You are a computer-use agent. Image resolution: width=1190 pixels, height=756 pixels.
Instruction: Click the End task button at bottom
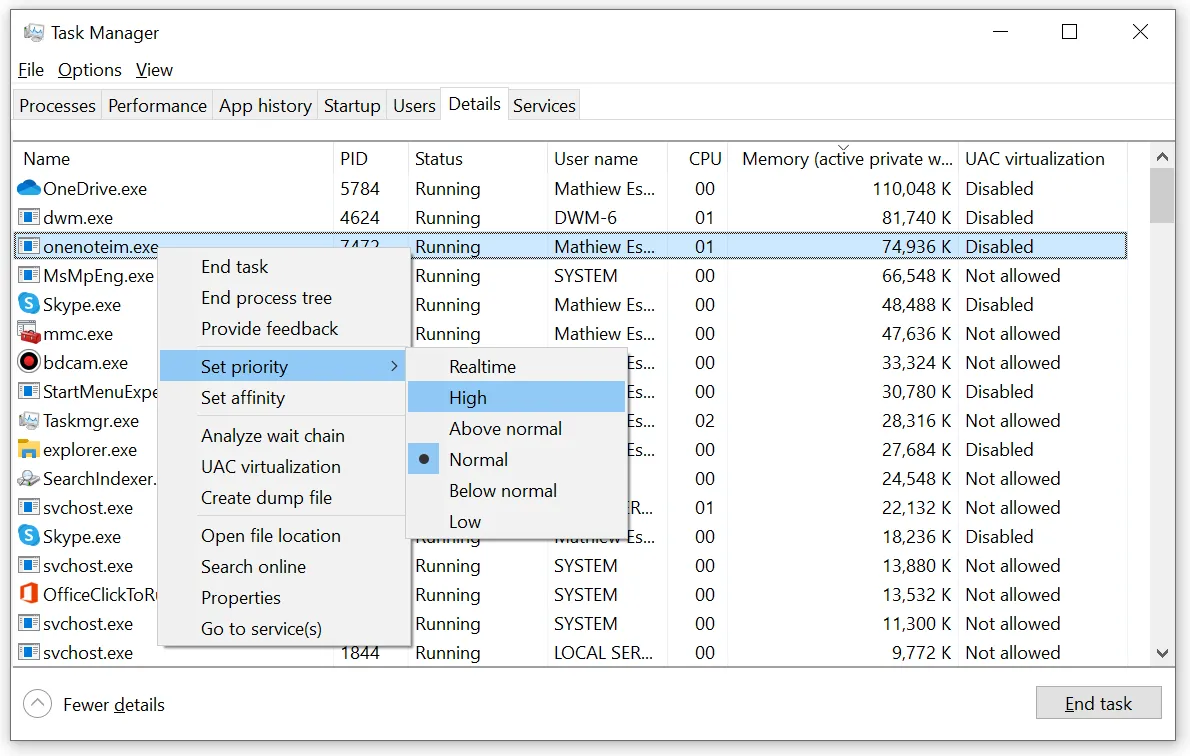(1098, 703)
